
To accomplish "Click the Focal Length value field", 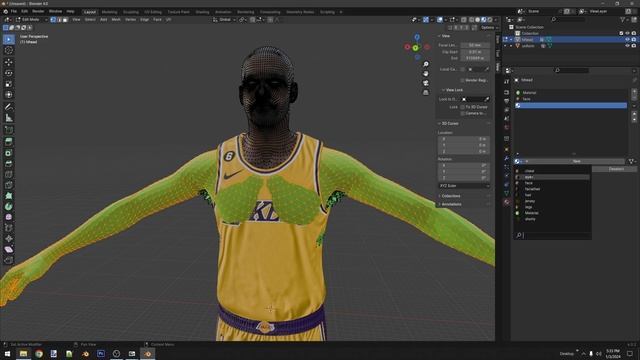I will [475, 45].
